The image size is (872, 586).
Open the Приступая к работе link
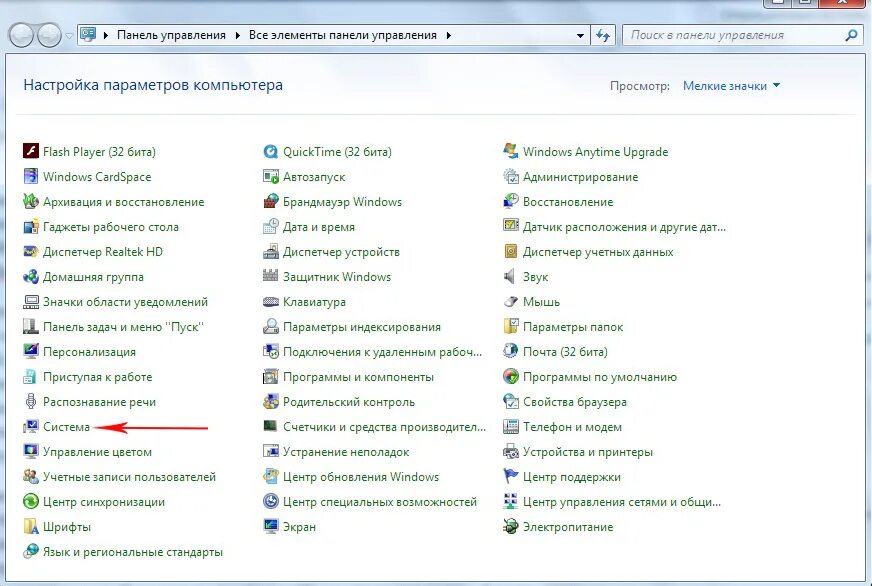[x=97, y=377]
